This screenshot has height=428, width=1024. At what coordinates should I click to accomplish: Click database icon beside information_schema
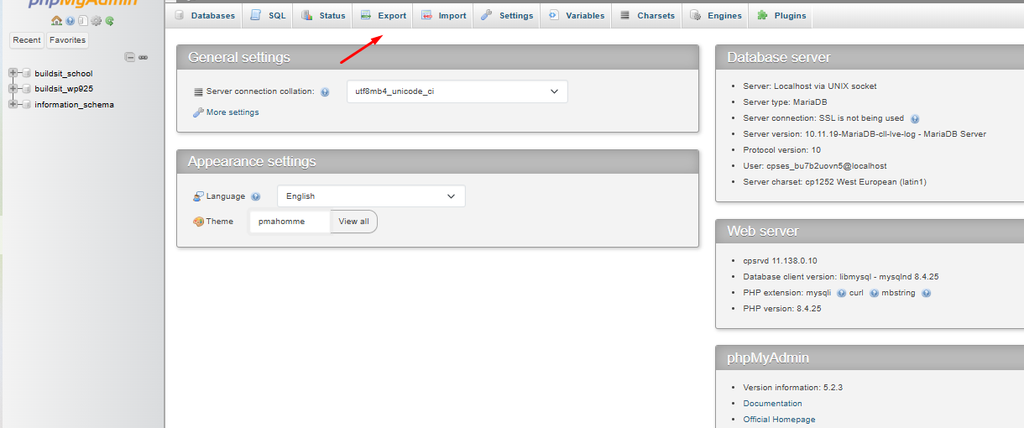tap(26, 105)
